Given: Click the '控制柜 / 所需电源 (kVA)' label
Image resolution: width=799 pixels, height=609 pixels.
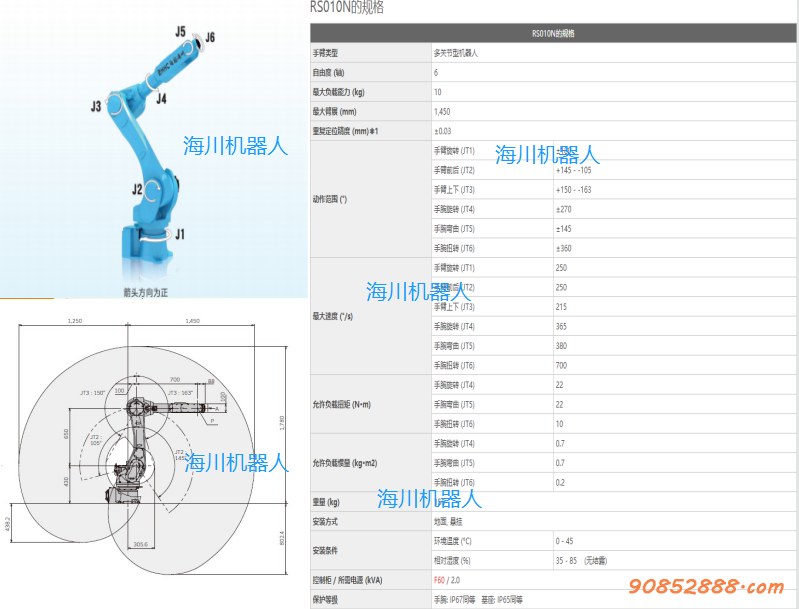Looking at the screenshot, I should click(x=347, y=580).
